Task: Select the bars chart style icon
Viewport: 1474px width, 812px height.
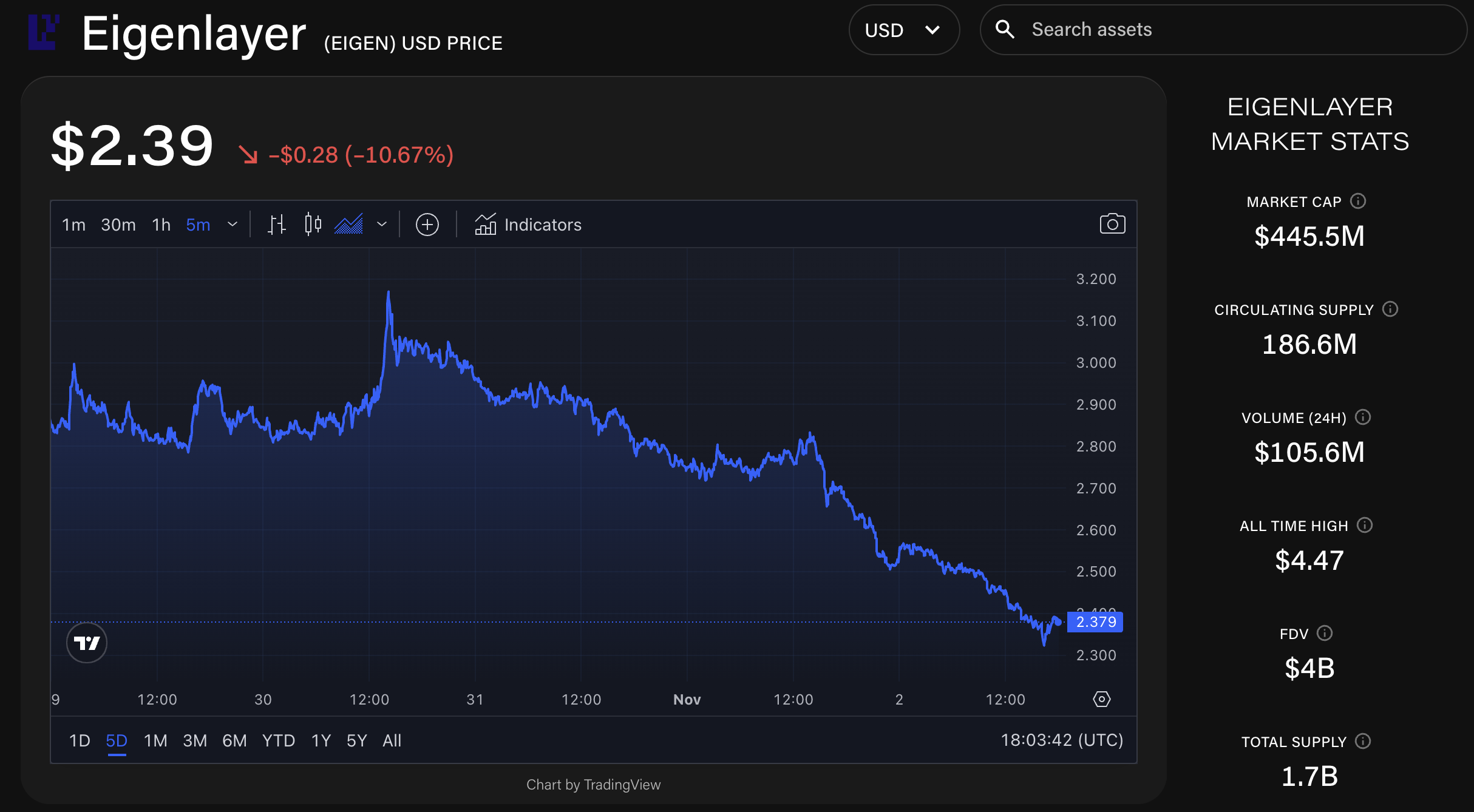Action: (x=277, y=225)
